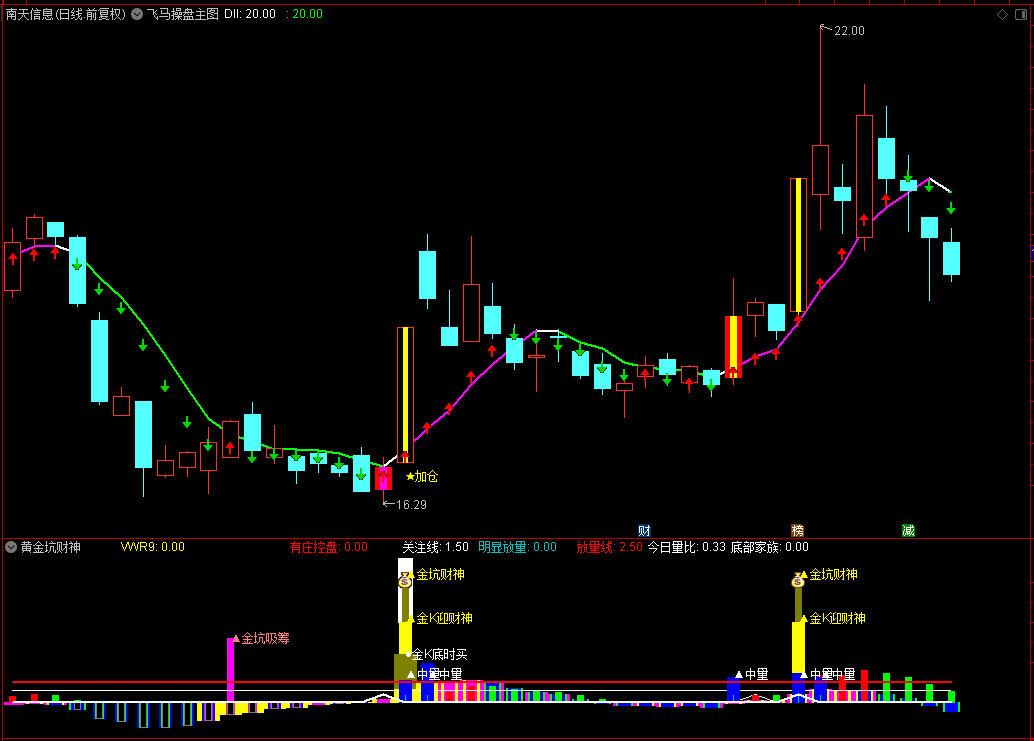The image size is (1034, 741).
Task: Click the WR9: 0.00 readout
Action: tap(153, 547)
